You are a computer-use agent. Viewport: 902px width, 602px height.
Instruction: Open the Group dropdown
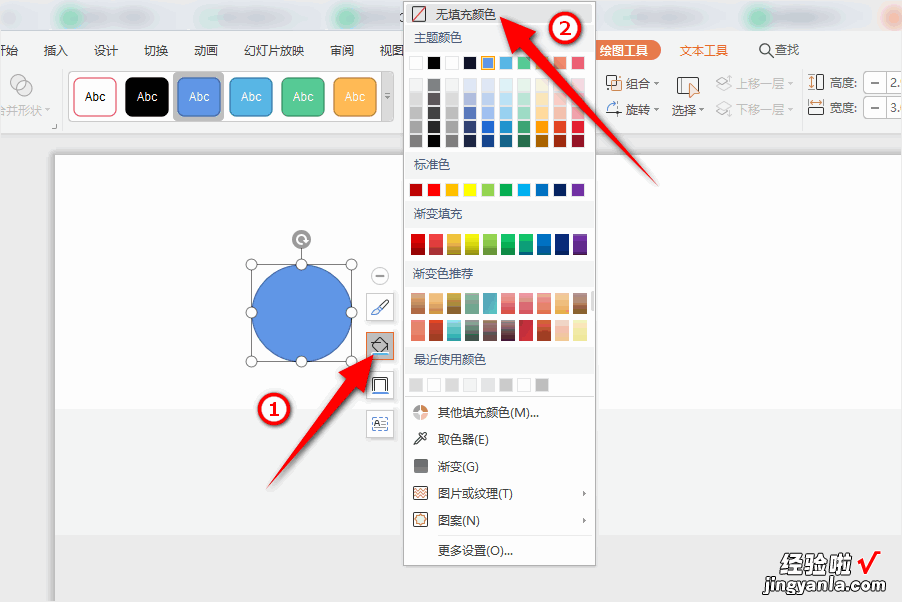tap(632, 83)
